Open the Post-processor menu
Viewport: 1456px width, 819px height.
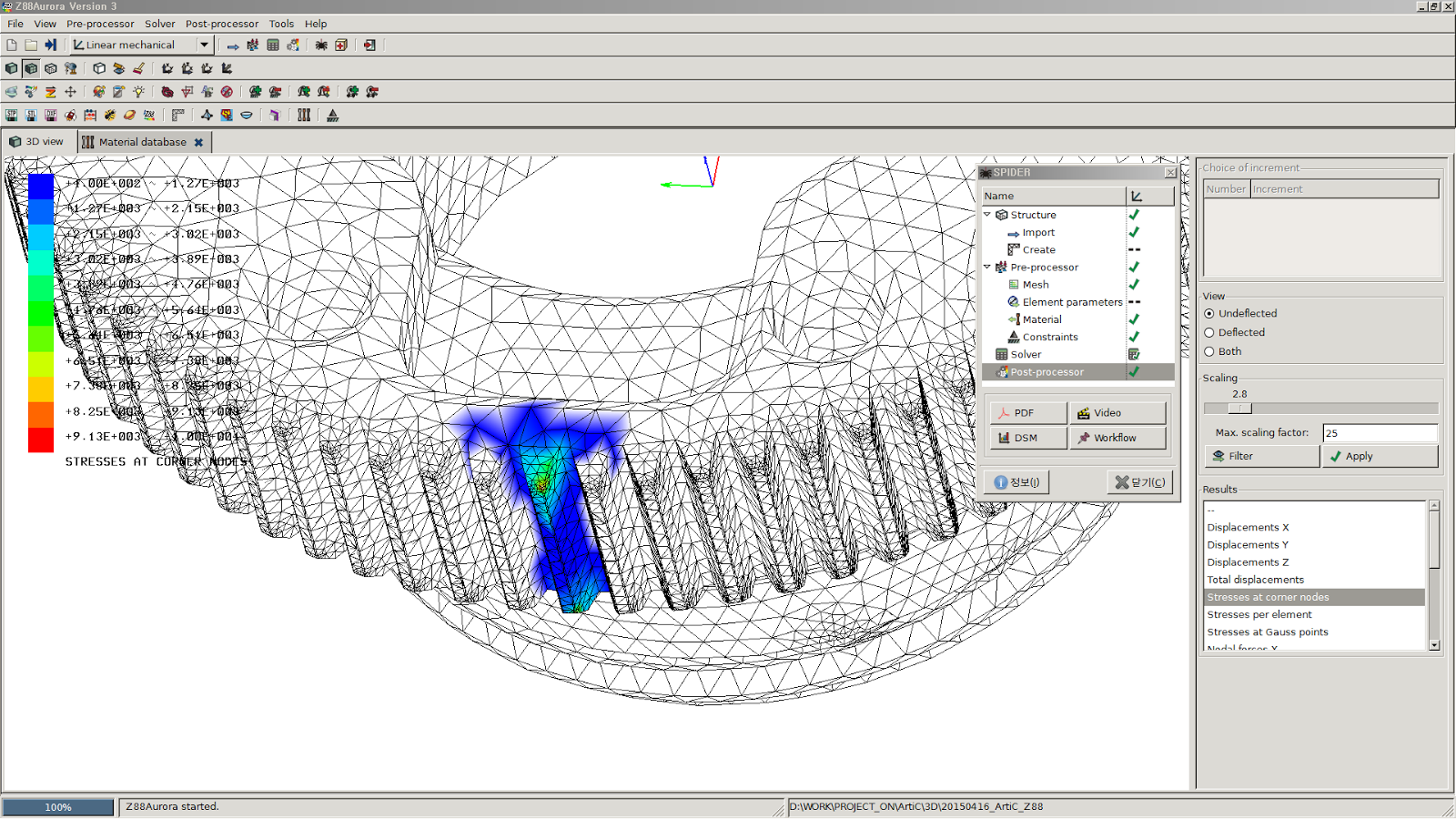coord(222,24)
